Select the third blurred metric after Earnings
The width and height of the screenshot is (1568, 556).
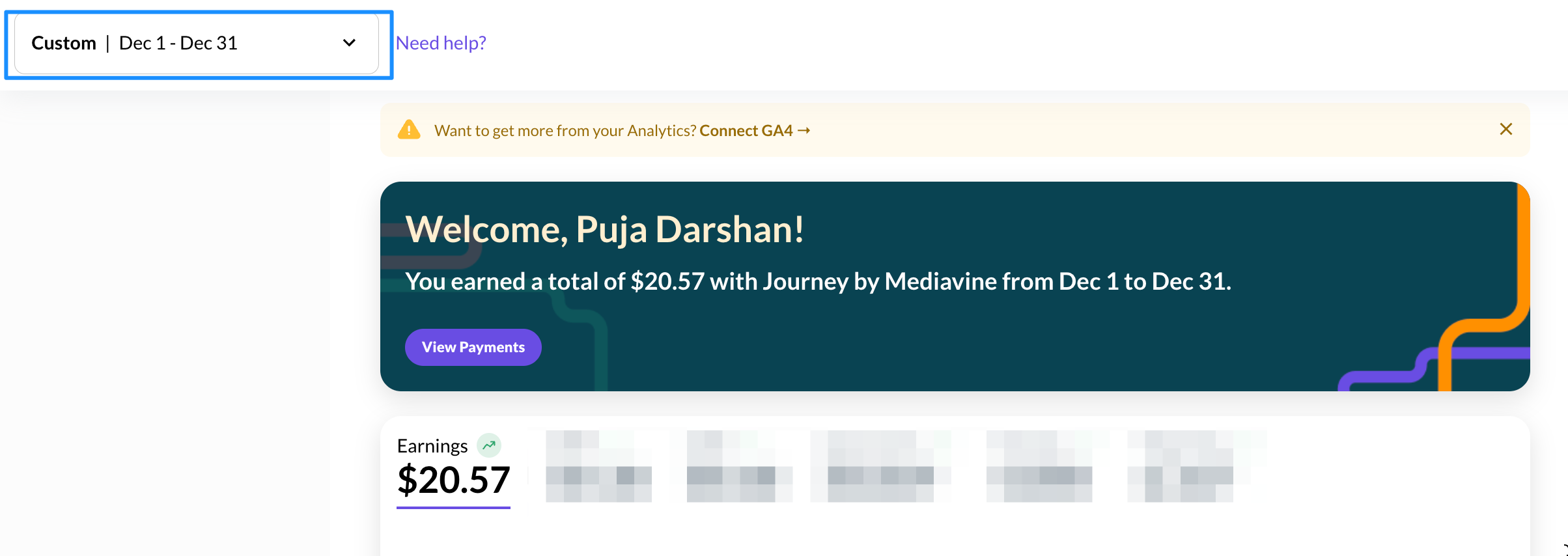[880, 466]
